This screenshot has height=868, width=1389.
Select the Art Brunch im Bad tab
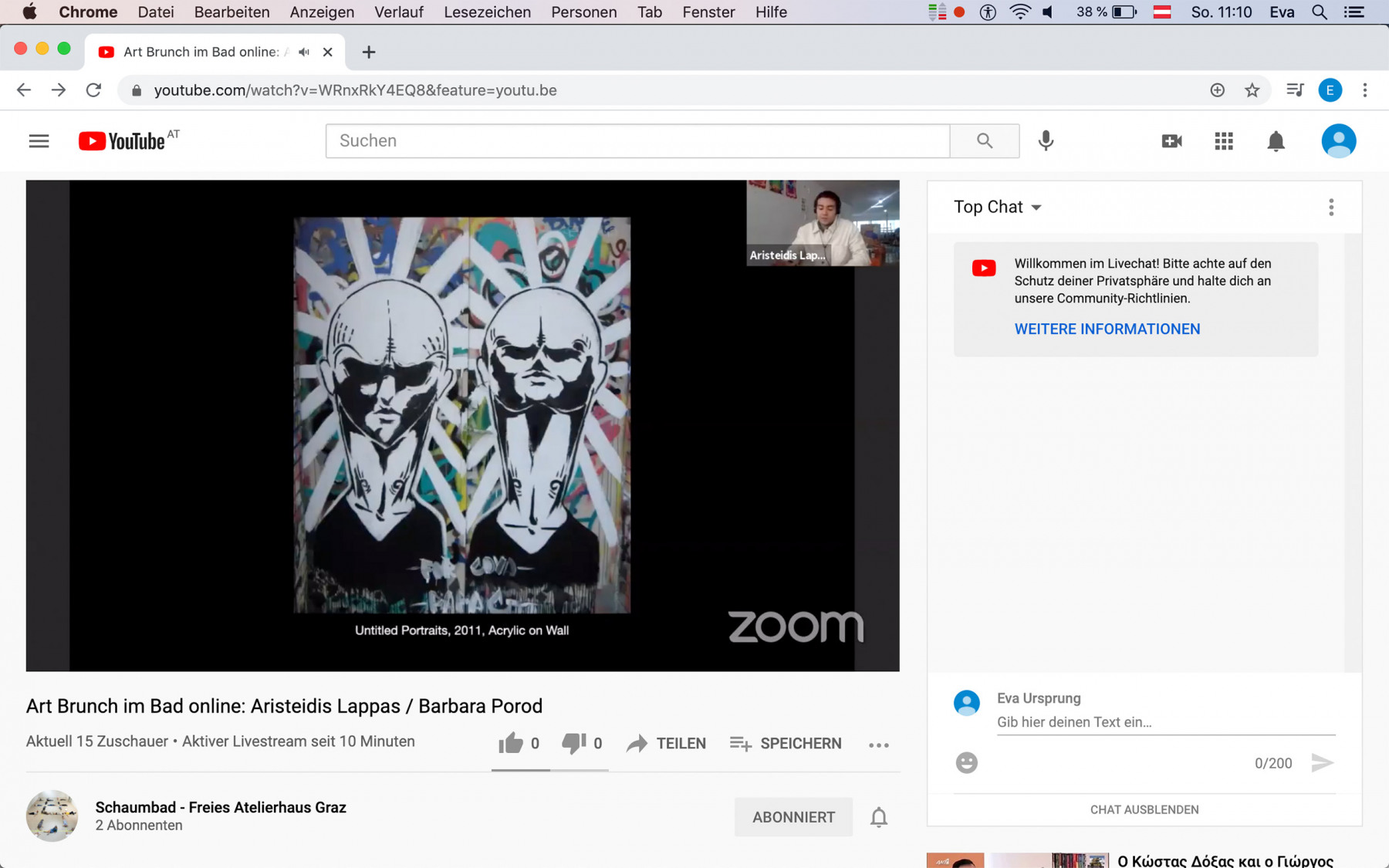pyautogui.click(x=215, y=52)
